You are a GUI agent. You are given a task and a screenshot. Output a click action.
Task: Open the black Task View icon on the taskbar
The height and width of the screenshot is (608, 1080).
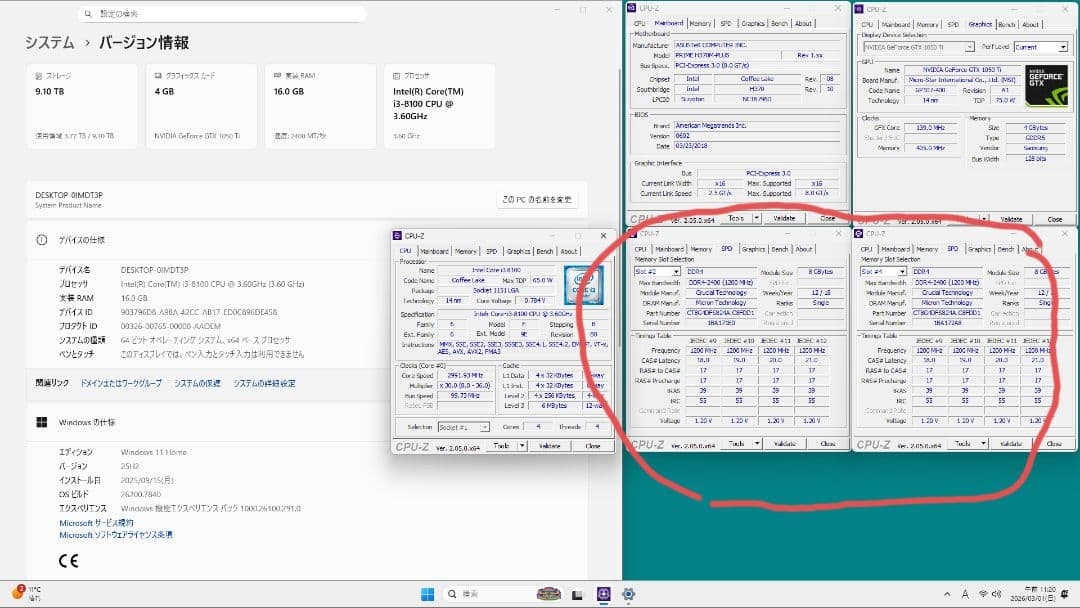pos(577,594)
